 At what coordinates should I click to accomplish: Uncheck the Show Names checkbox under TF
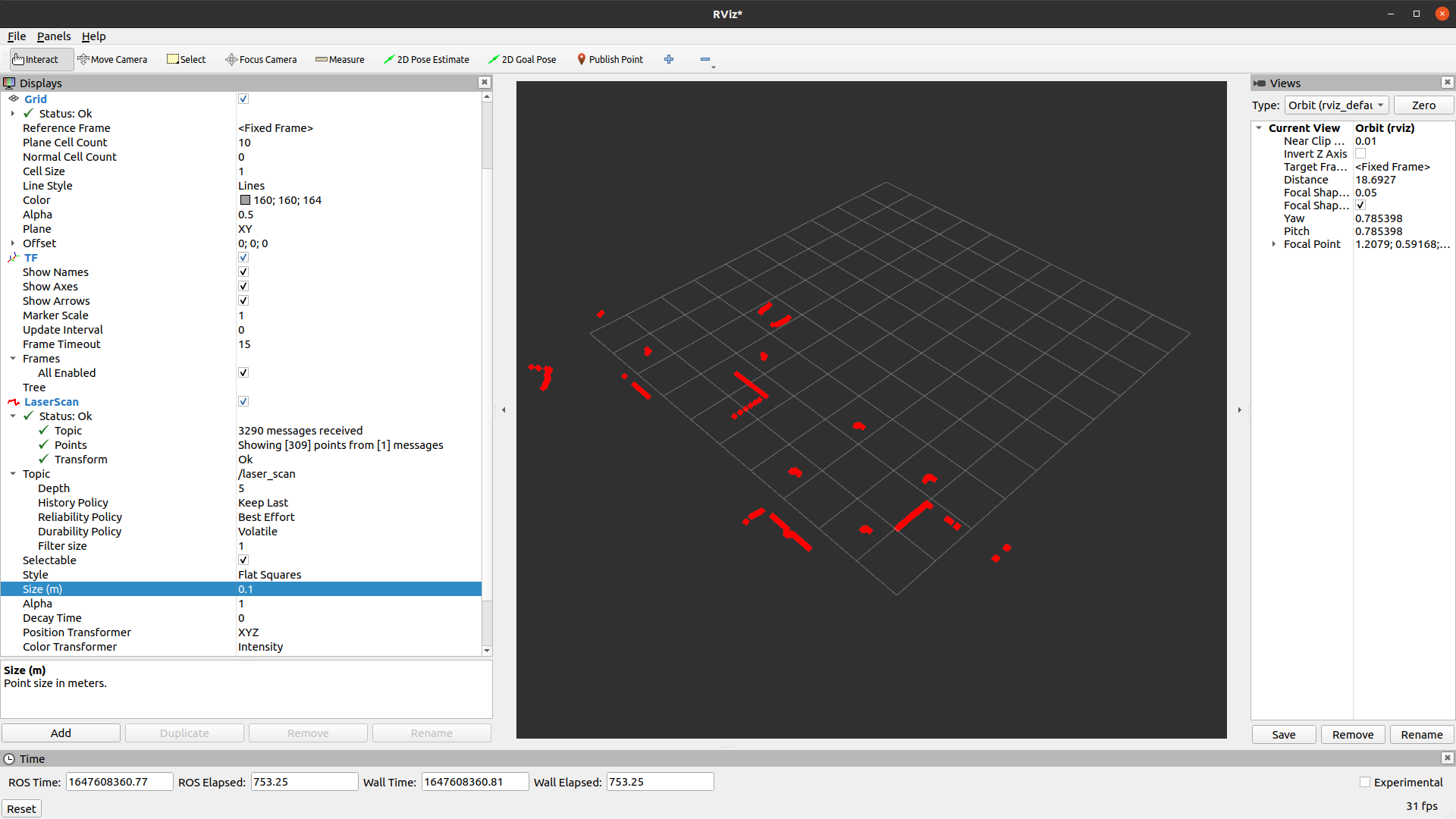pos(243,271)
